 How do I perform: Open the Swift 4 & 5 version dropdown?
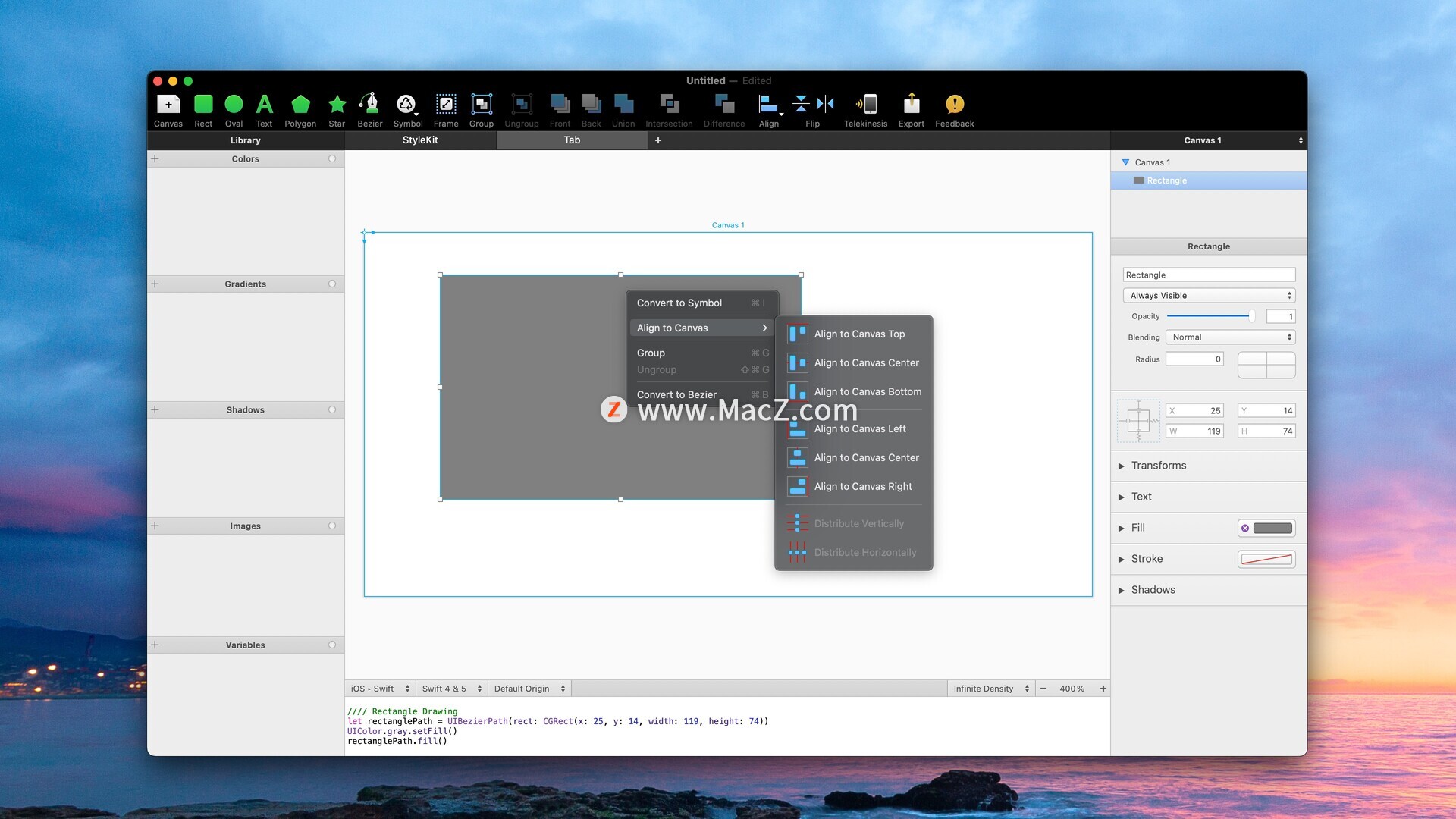pyautogui.click(x=452, y=689)
